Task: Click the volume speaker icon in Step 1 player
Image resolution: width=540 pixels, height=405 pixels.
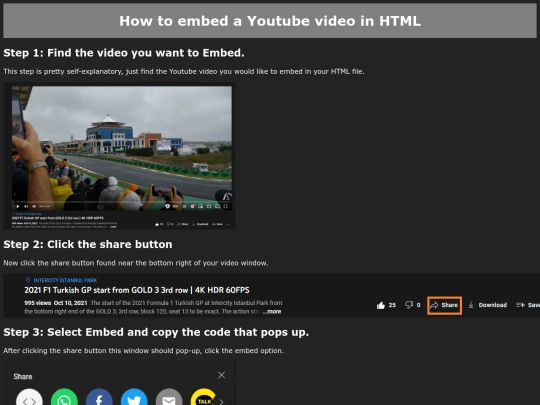Action: tap(34, 206)
